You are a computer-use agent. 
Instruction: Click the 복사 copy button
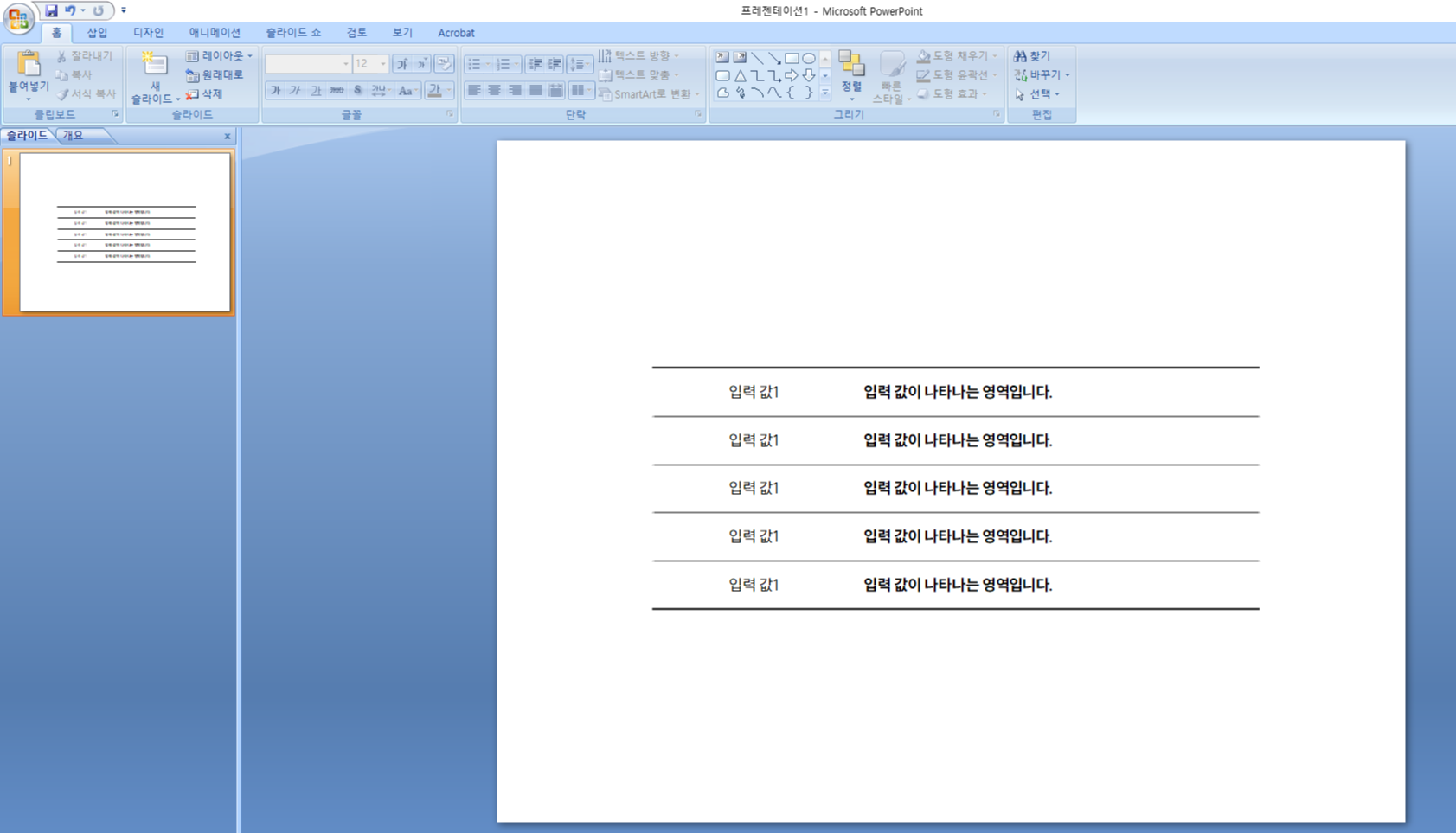tap(74, 75)
